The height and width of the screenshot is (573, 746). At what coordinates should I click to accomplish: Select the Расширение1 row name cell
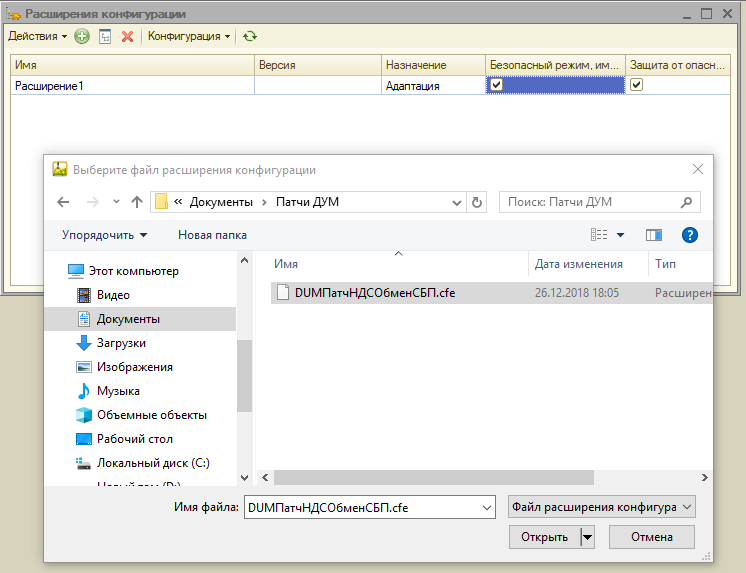coord(132,86)
